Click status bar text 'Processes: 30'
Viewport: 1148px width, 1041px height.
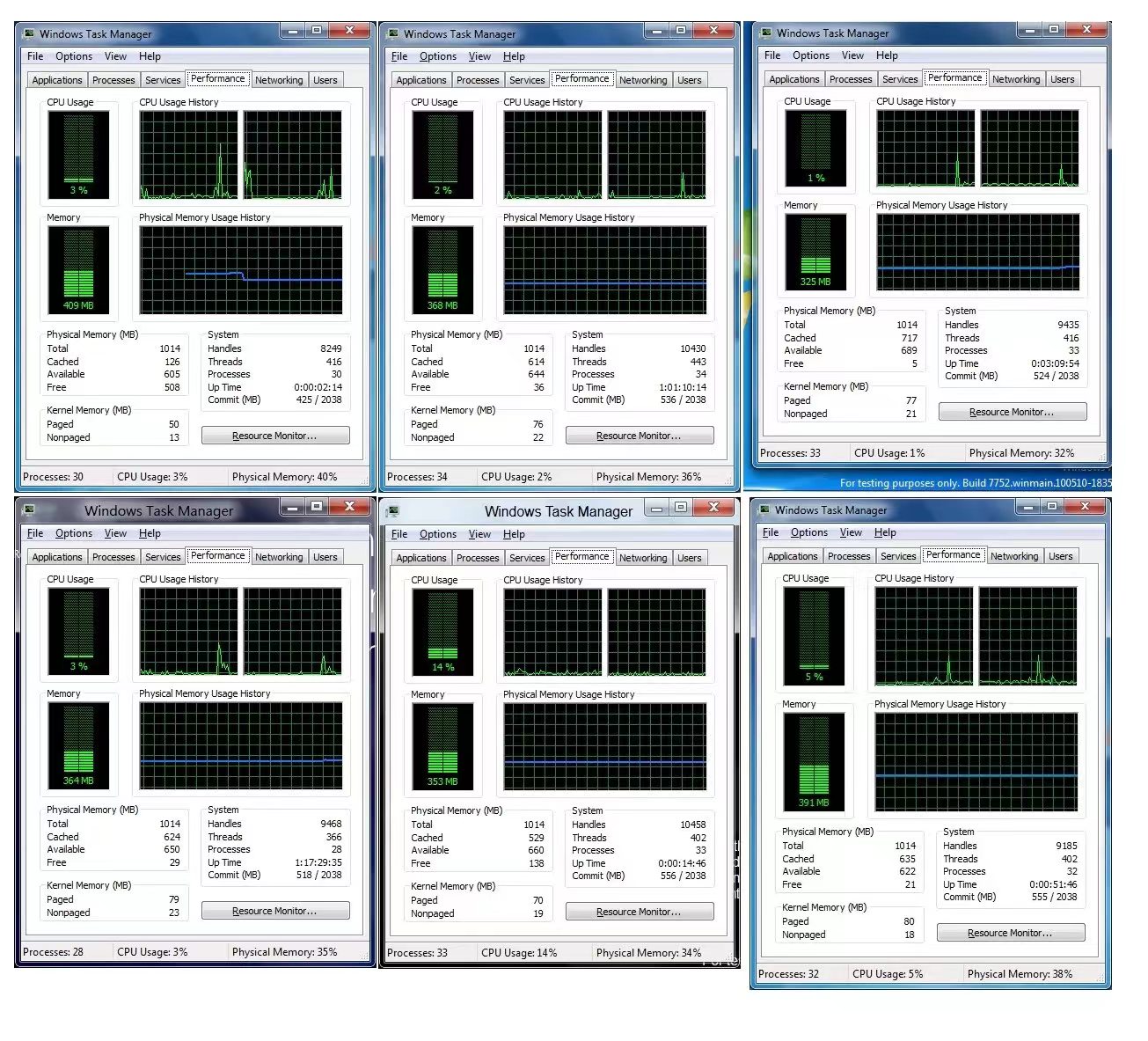click(53, 477)
